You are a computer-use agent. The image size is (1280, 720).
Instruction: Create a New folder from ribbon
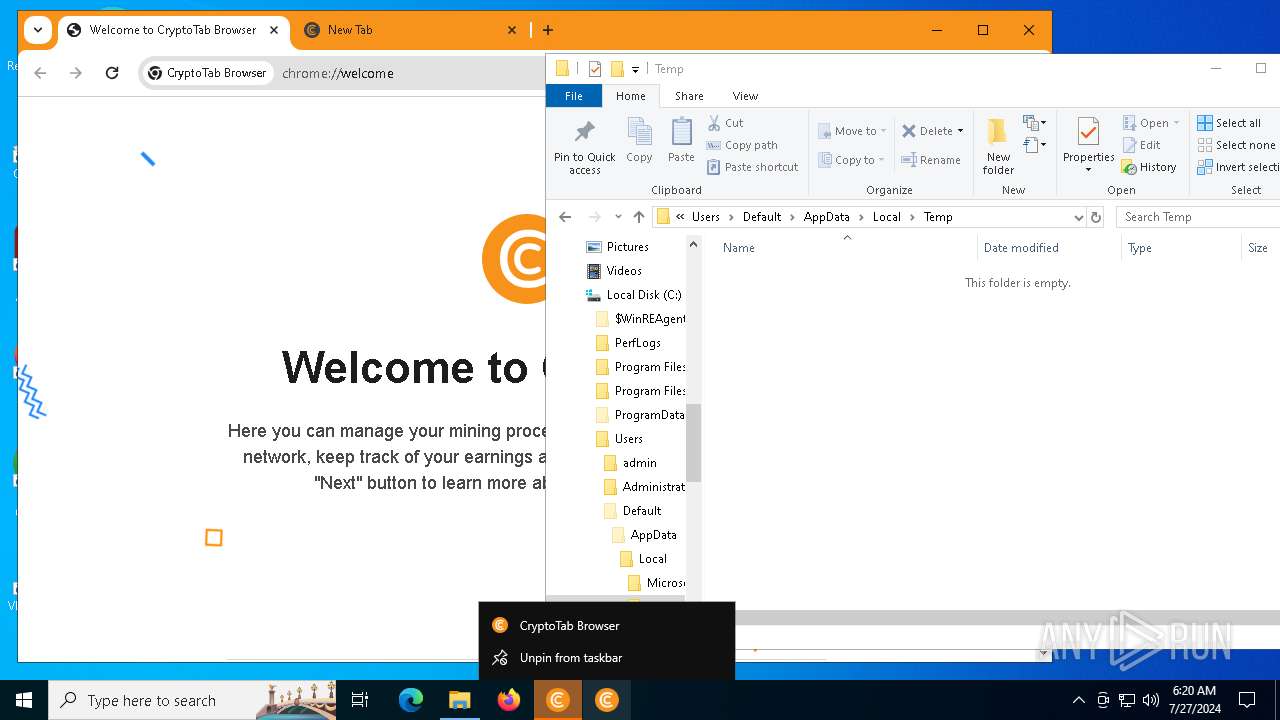point(998,147)
